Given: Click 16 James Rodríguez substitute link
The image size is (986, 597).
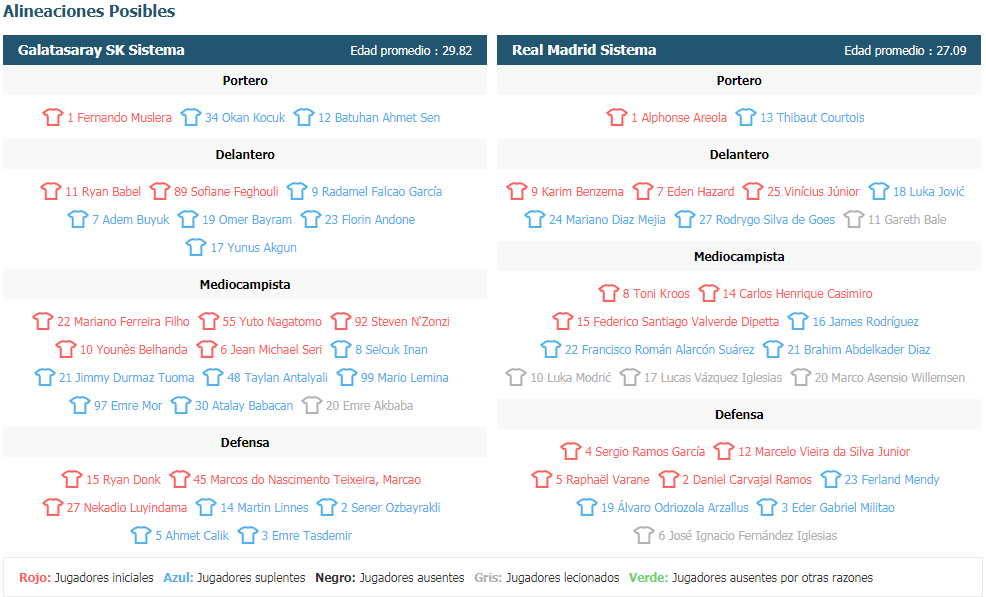Looking at the screenshot, I should tap(865, 321).
